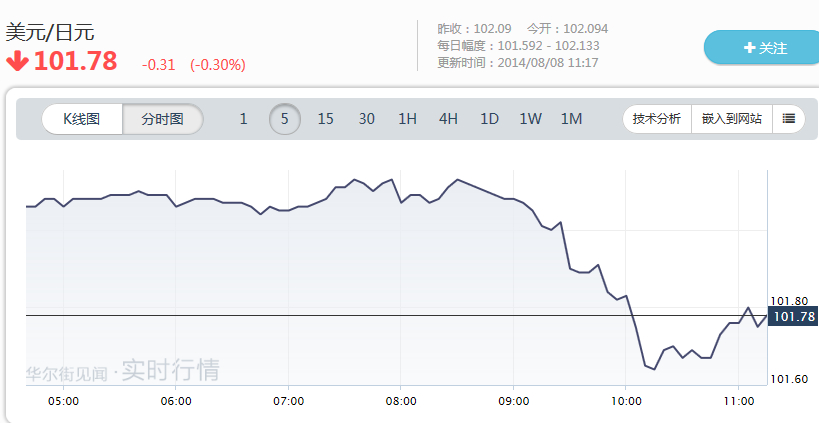The image size is (819, 423).
Task: Switch to 分时图 time-share view
Action: coord(163,119)
